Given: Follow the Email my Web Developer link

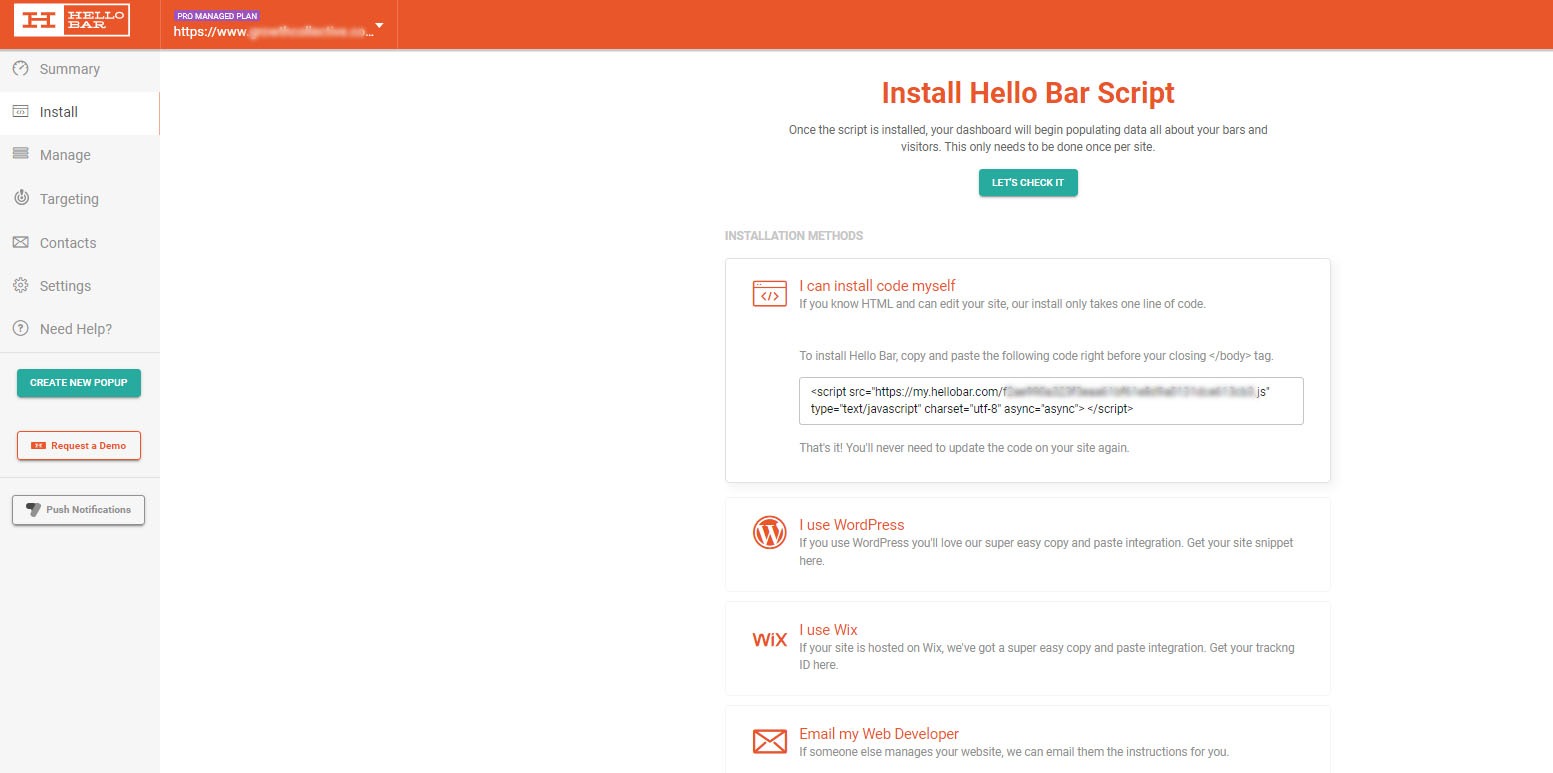Looking at the screenshot, I should (x=878, y=733).
